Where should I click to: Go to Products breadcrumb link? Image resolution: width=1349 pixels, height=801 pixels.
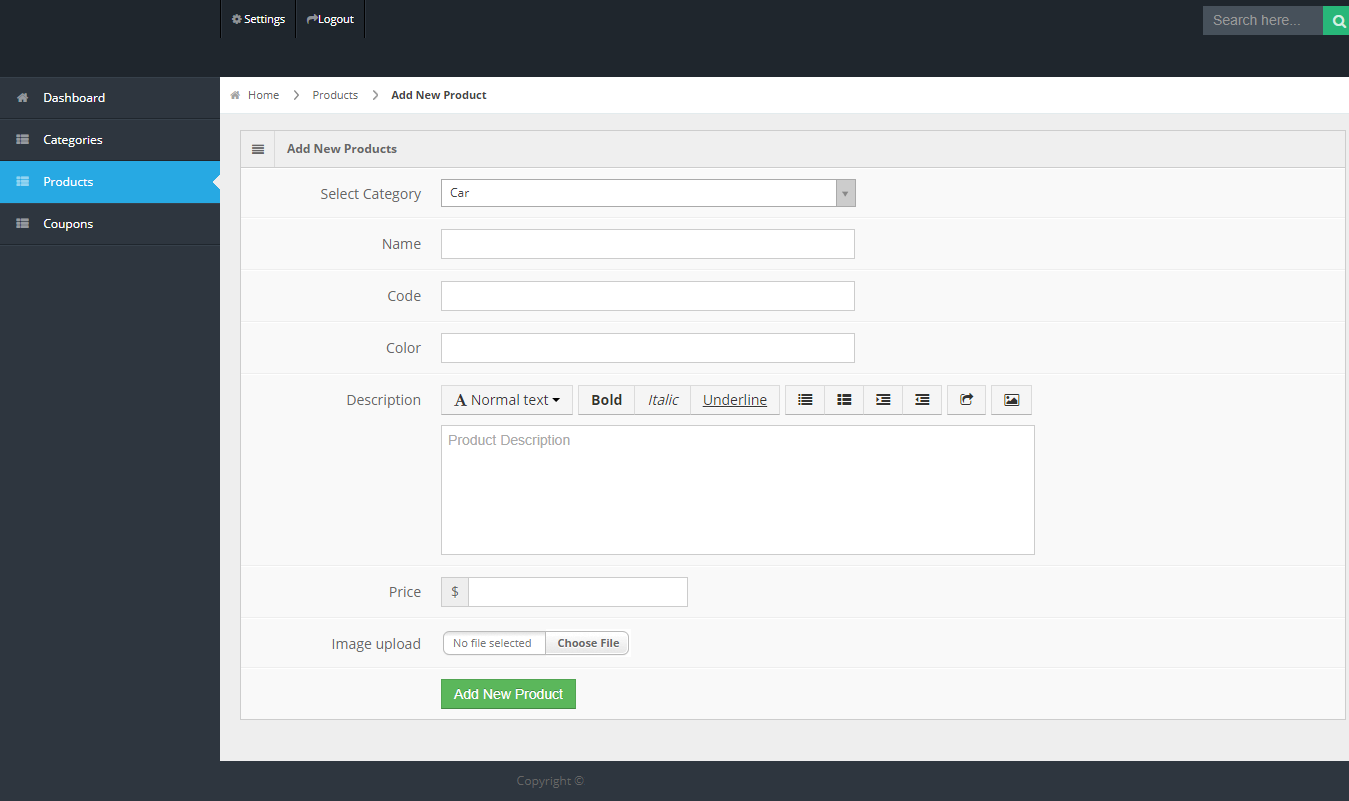tap(335, 95)
